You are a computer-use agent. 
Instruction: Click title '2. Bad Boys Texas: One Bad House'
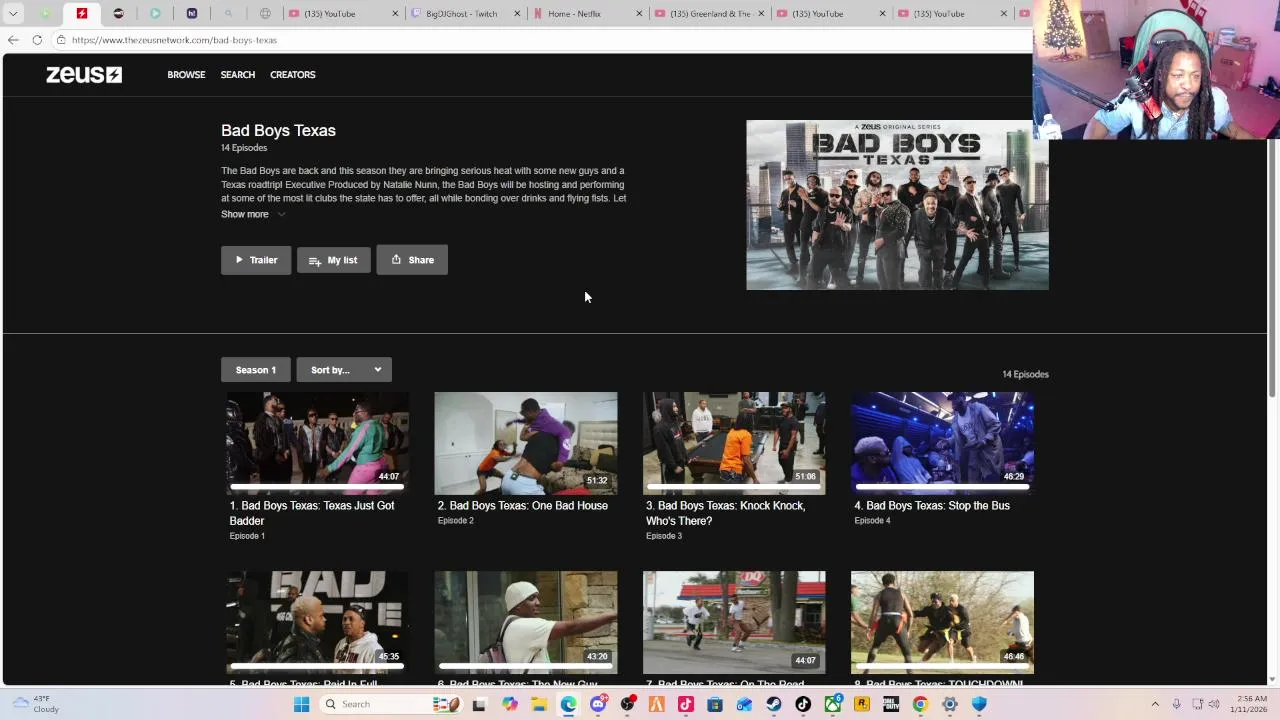tap(522, 506)
